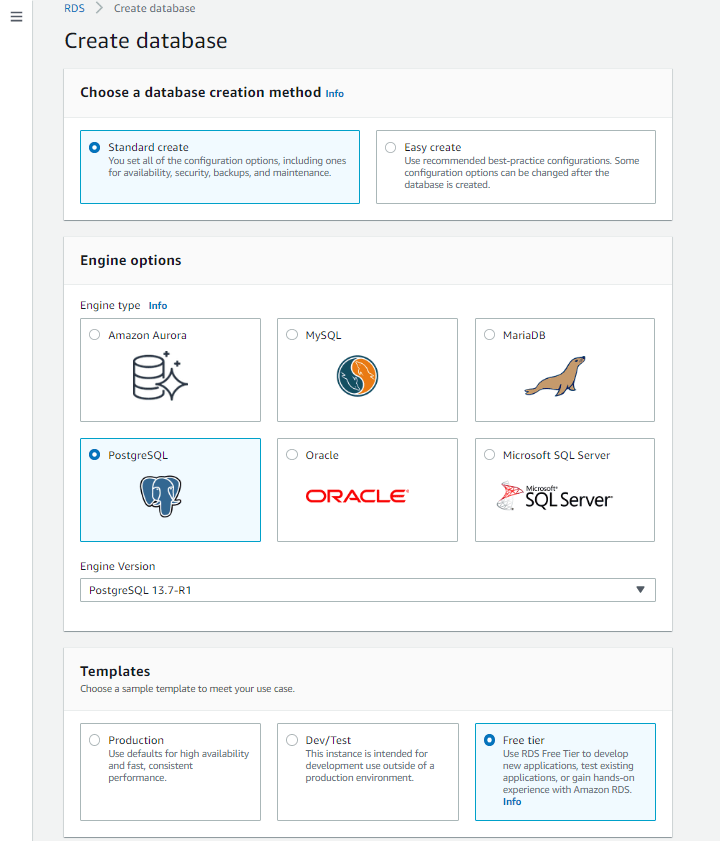The height and width of the screenshot is (841, 720).
Task: Click the Oracle red logo
Action: [x=357, y=496]
